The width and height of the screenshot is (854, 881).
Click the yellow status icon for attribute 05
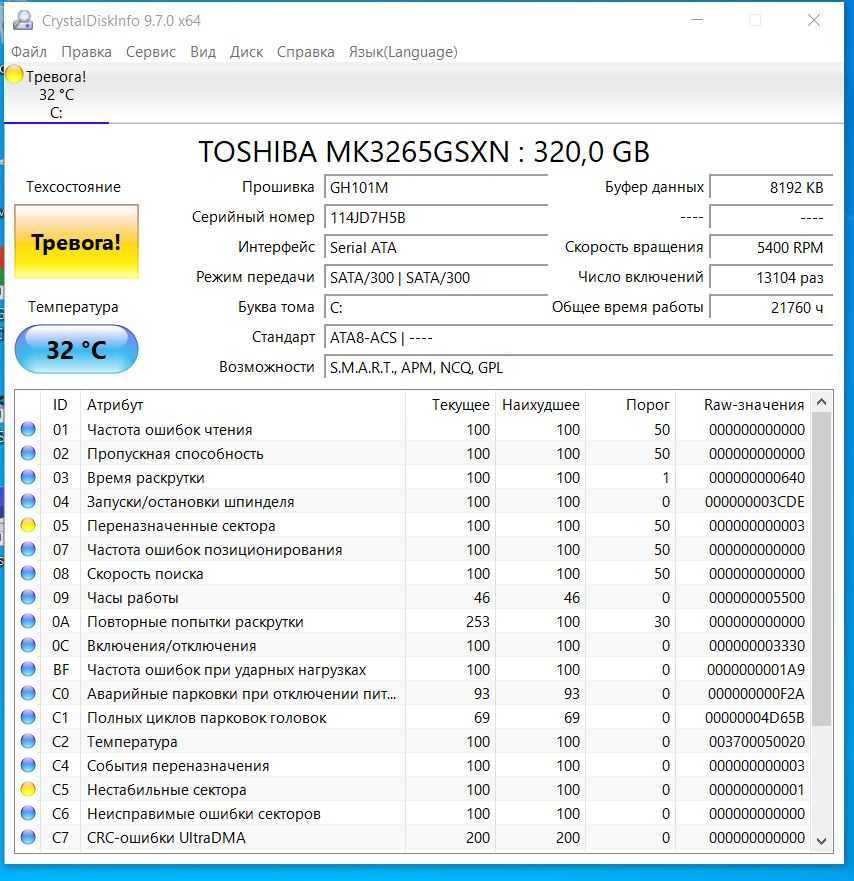coord(28,525)
